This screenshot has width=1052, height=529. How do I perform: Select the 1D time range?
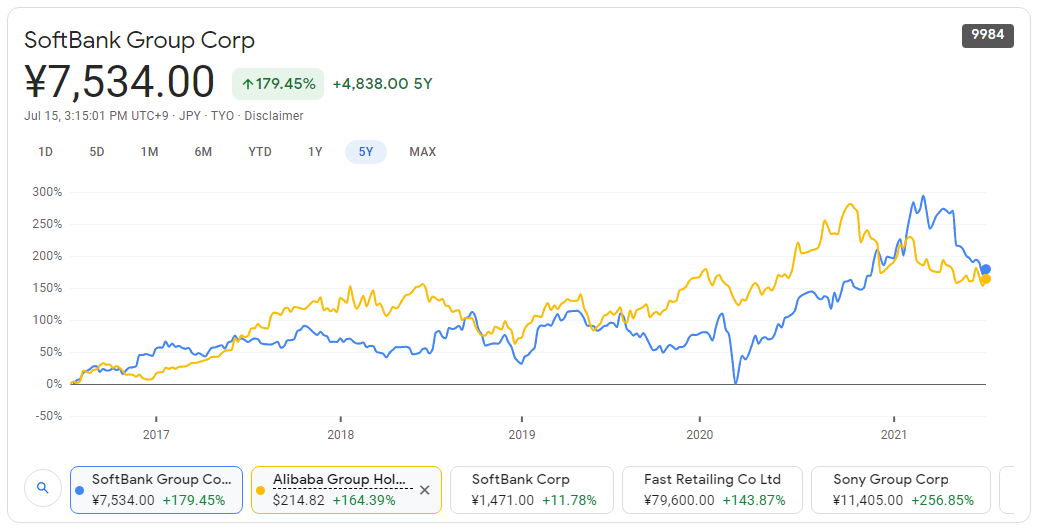(x=45, y=152)
